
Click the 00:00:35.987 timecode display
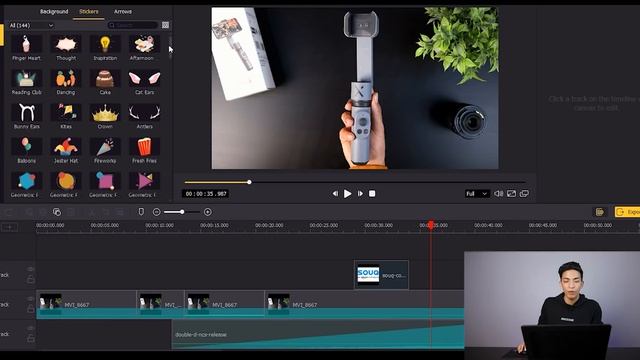tap(205, 194)
